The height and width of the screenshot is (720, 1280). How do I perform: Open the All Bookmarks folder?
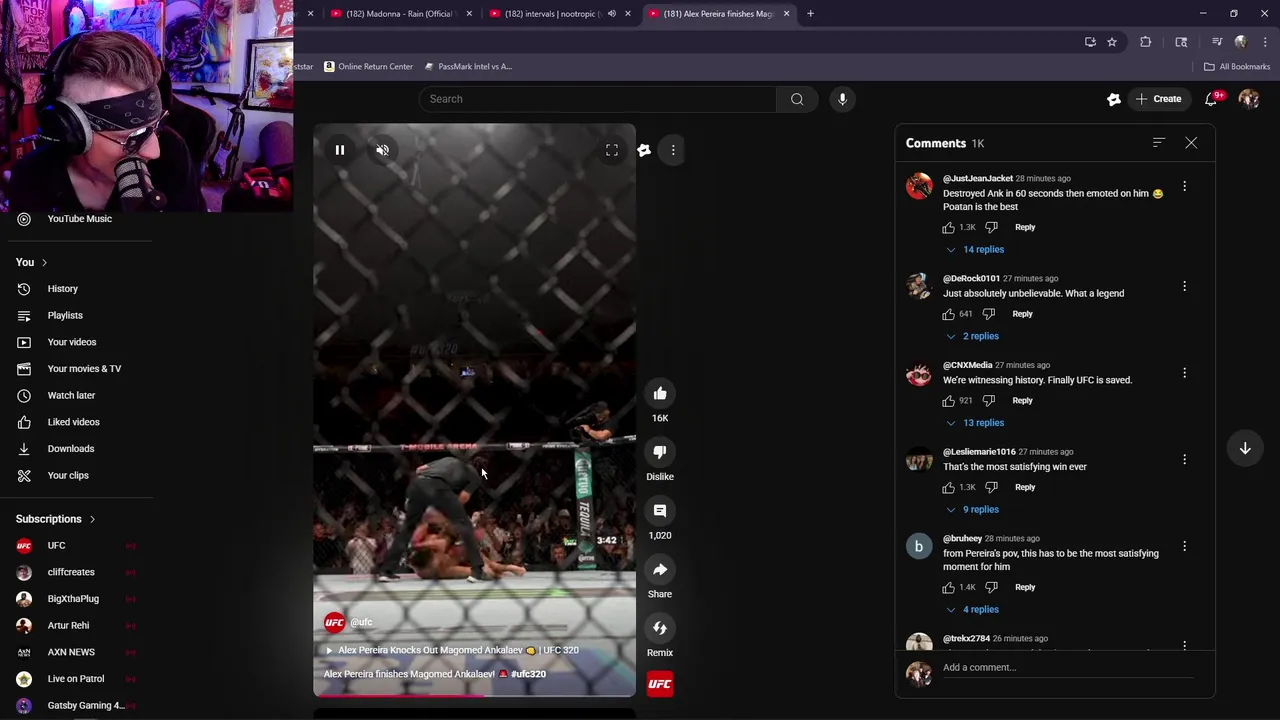(x=1237, y=67)
